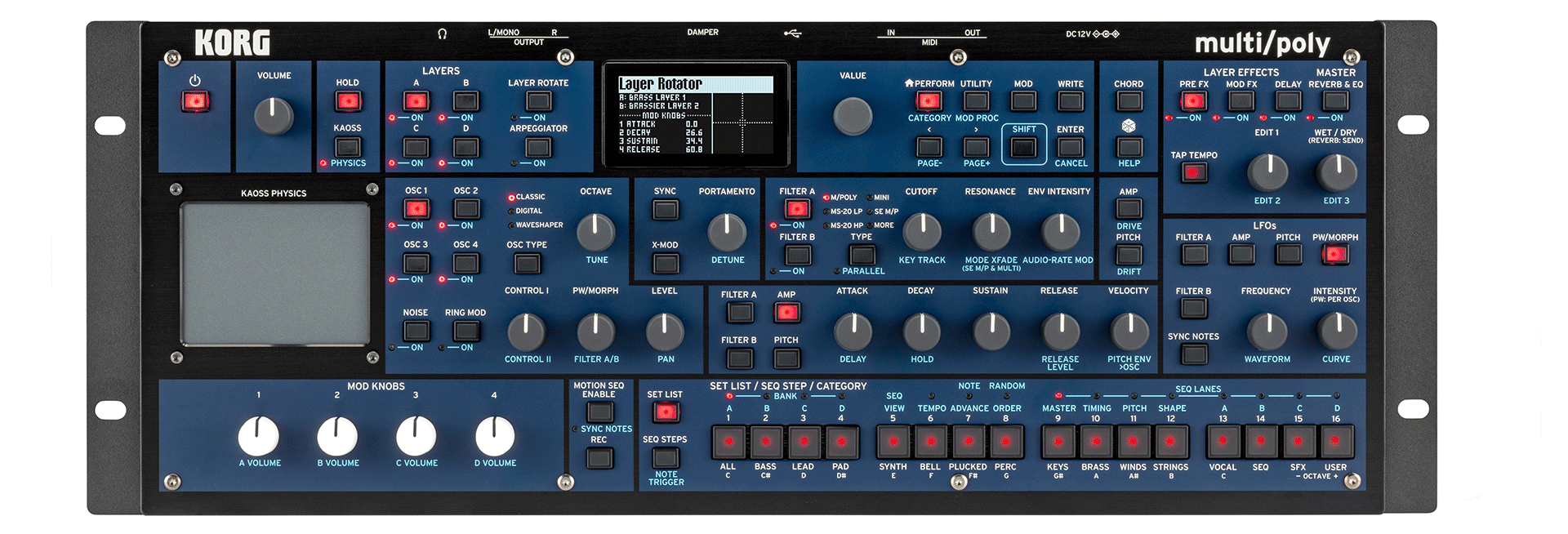This screenshot has width=1568, height=534.
Task: Toggle the Hold button
Action: tap(348, 101)
